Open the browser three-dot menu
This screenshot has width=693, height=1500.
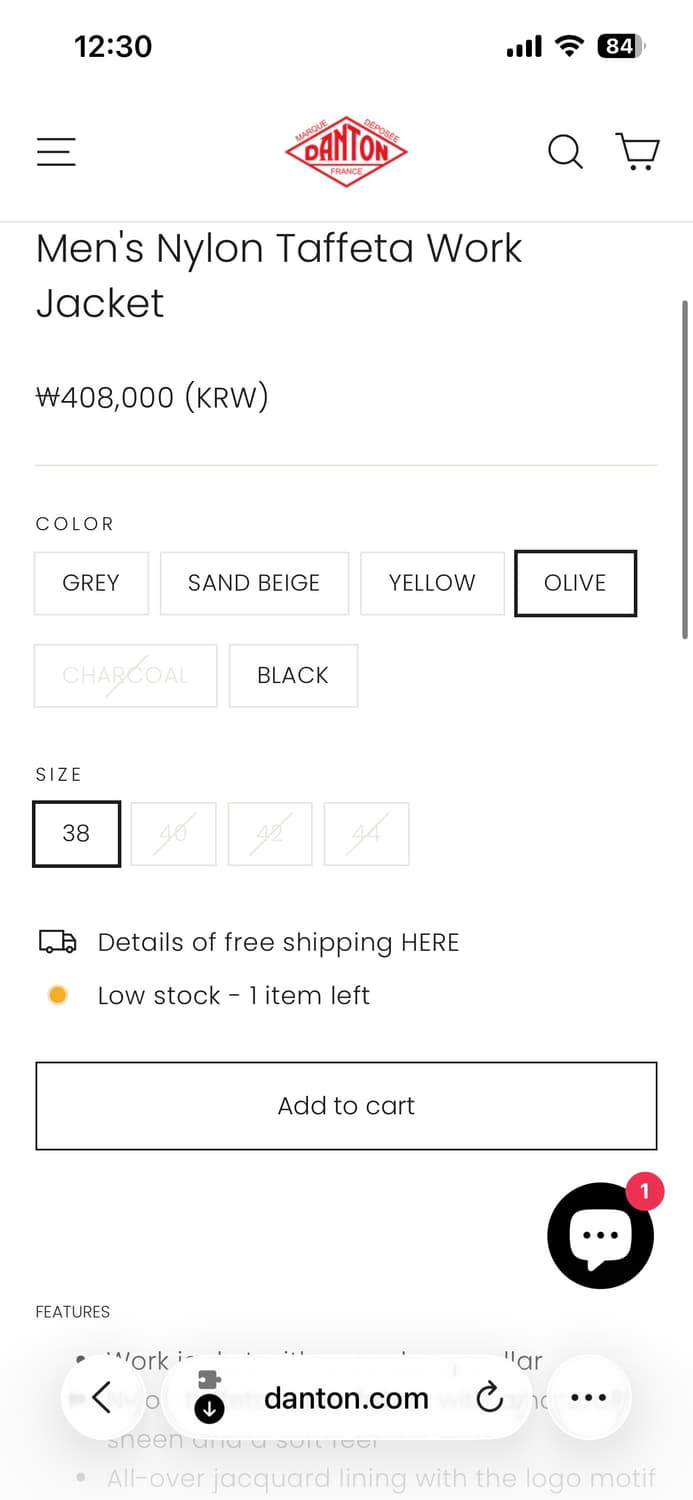coord(589,1397)
